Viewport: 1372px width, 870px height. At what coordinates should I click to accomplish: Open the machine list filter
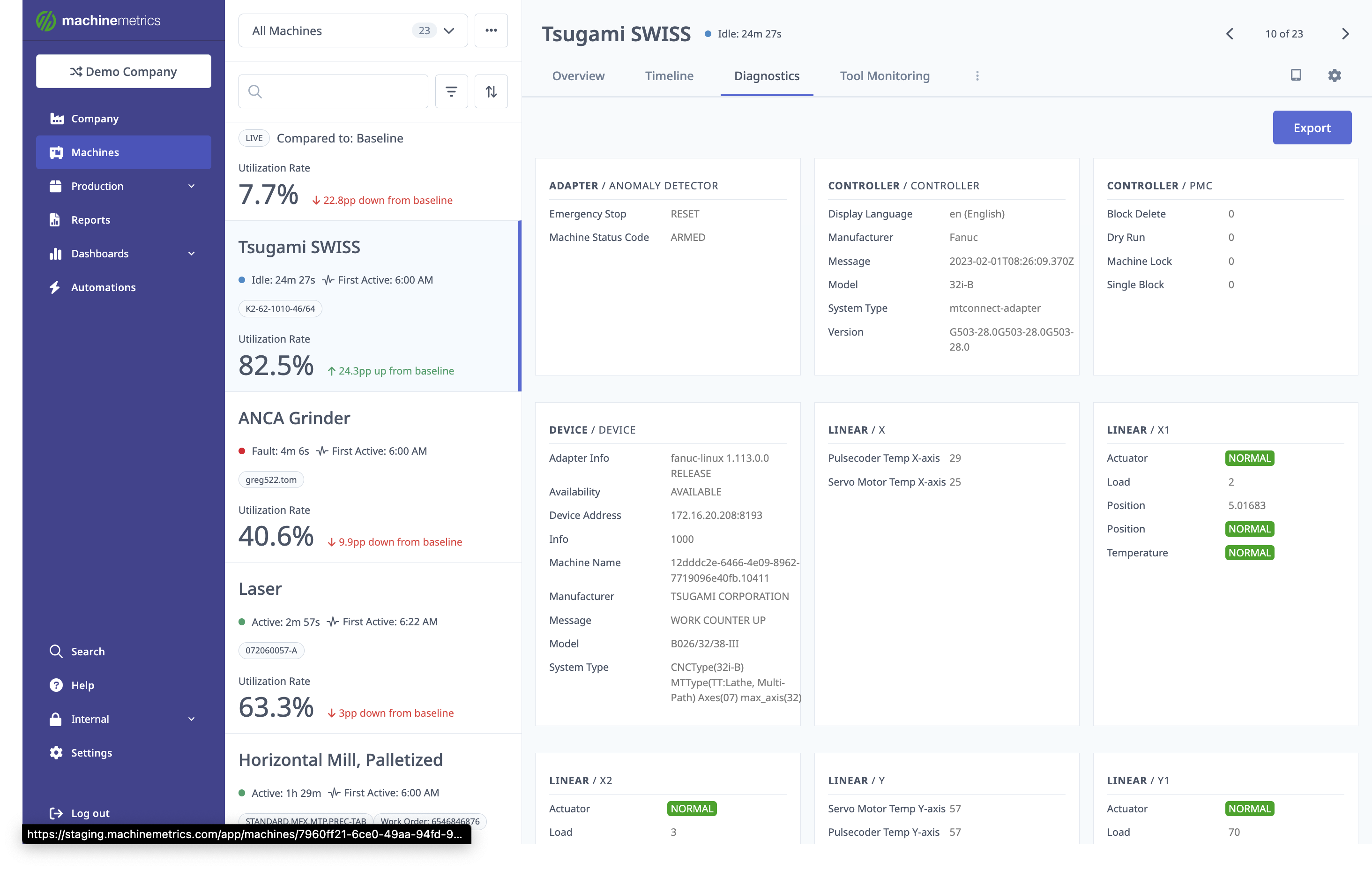tap(451, 91)
